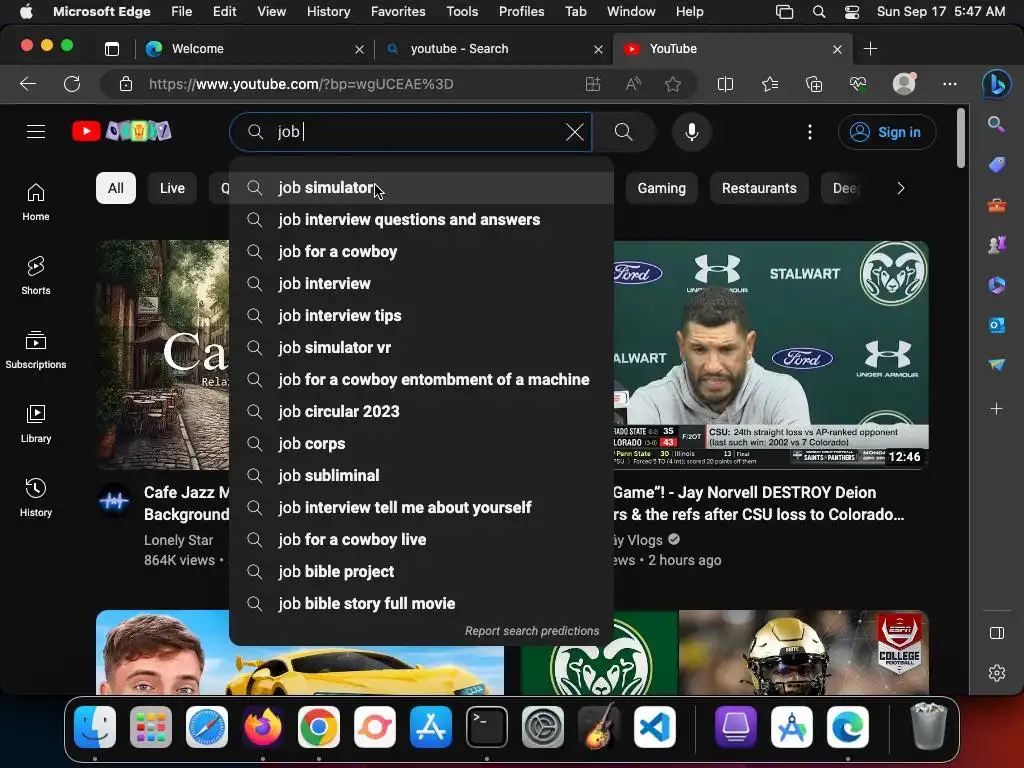Open Bing Copilot sidebar button
Viewport: 1024px width, 768px height.
click(x=997, y=84)
